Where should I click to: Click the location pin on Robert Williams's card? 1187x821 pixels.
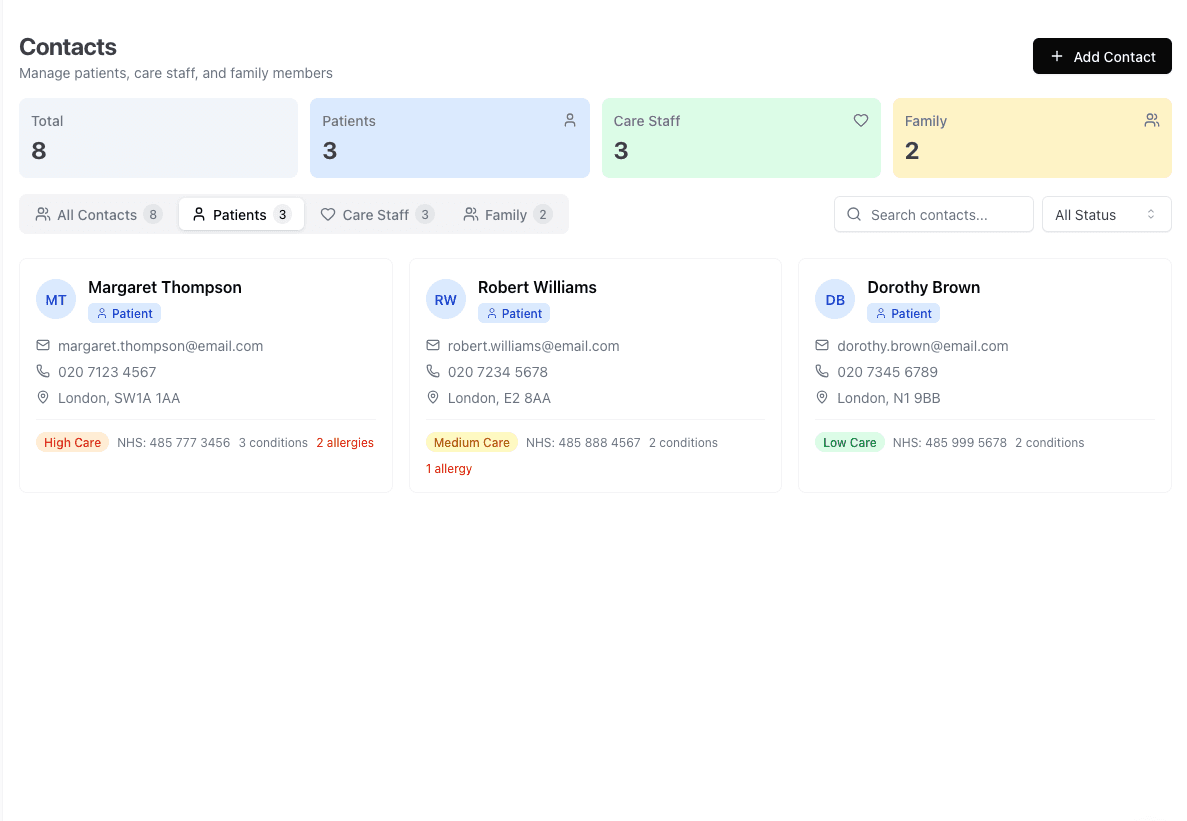pyautogui.click(x=432, y=397)
